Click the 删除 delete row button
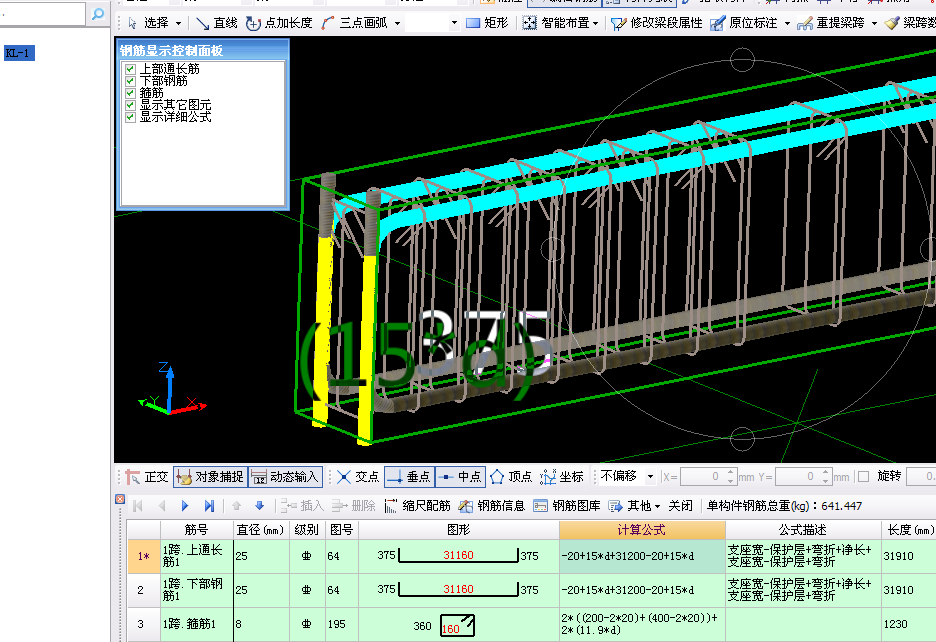Viewport: 936px width, 642px height. click(353, 506)
